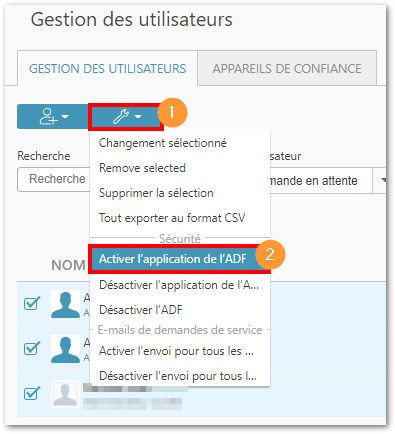This screenshot has height=434, width=395.
Task: Select the second user's blue avatar icon
Action: [65, 349]
